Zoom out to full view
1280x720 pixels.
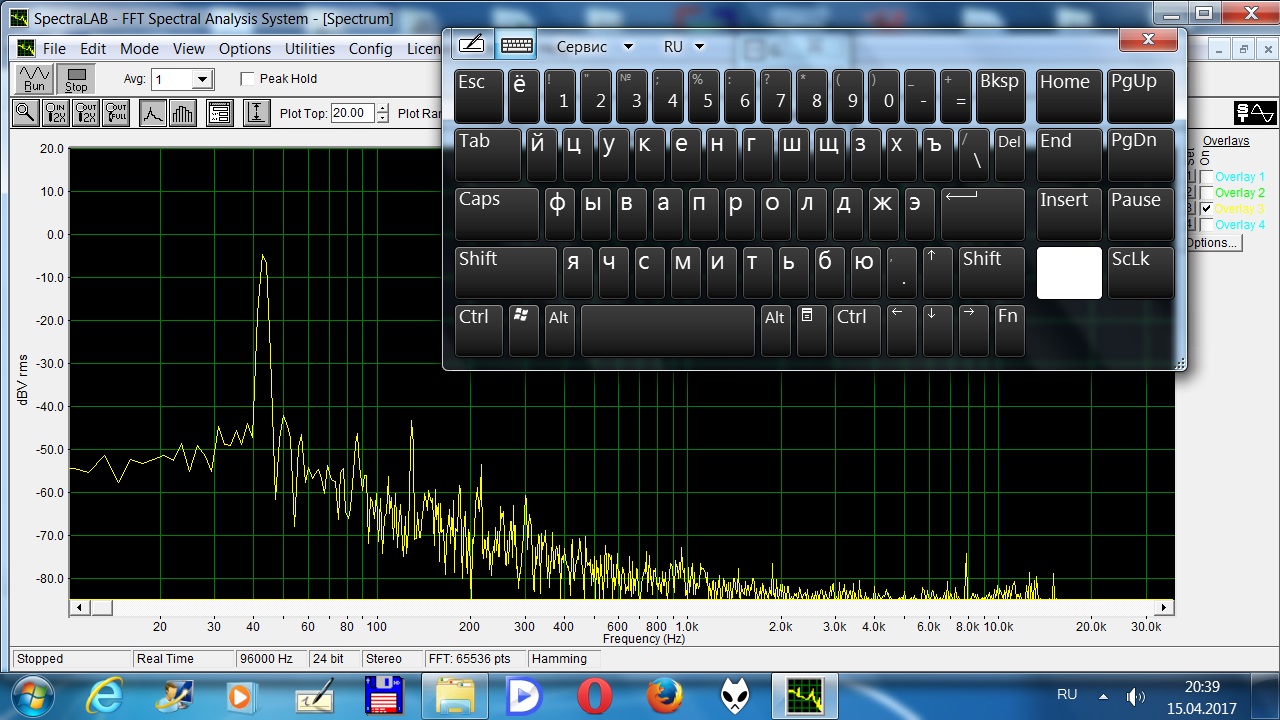(x=116, y=113)
